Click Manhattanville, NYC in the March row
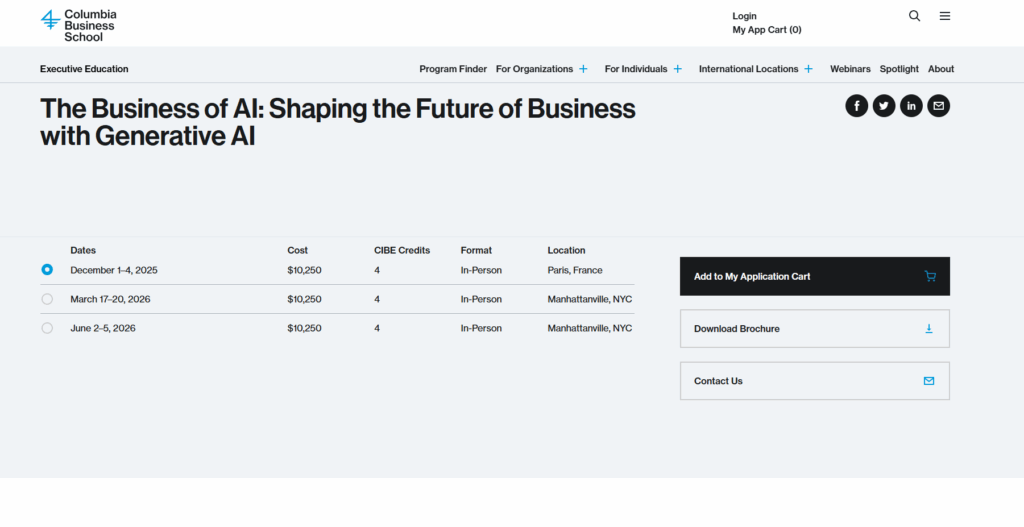 tap(590, 299)
